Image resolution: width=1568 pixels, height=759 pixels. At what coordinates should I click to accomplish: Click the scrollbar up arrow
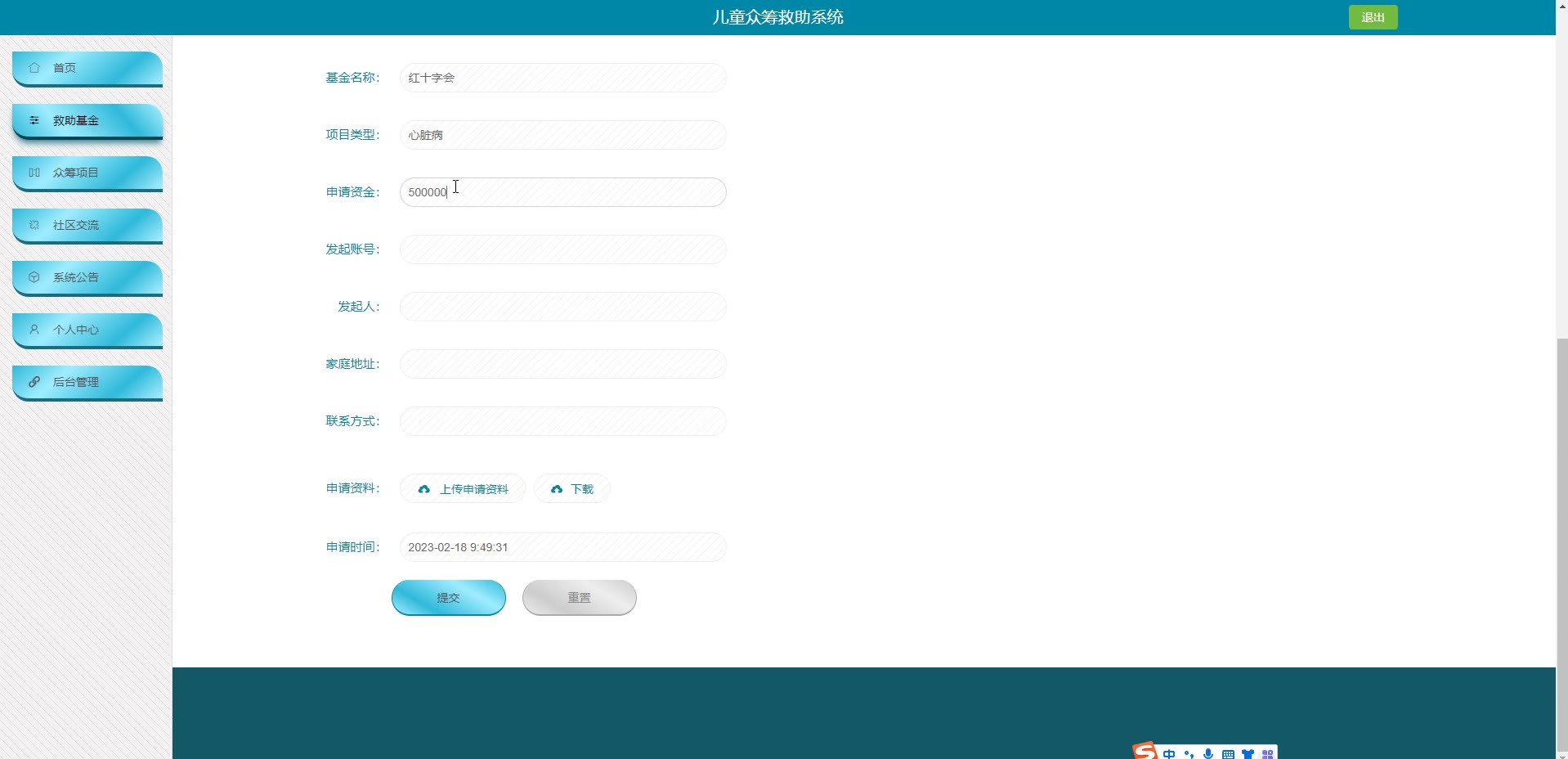[1561, 6]
